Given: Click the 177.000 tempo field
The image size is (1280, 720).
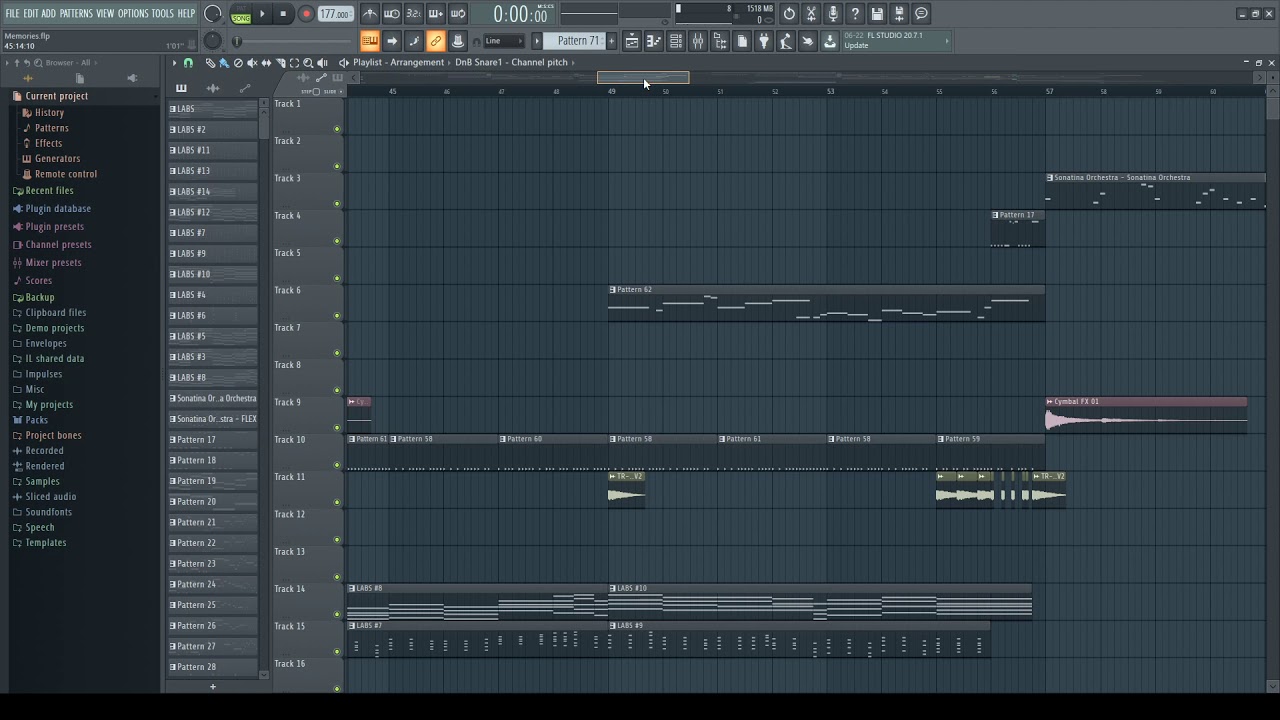Looking at the screenshot, I should point(335,14).
